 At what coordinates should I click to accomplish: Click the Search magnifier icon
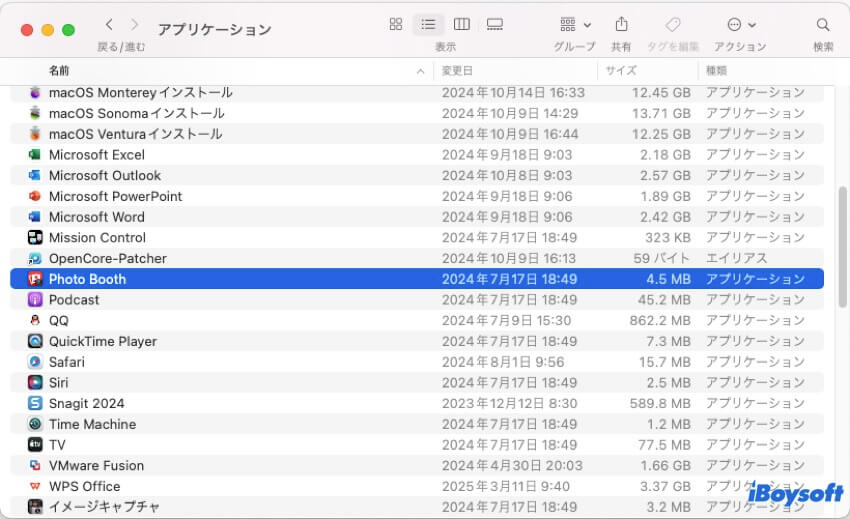822,24
